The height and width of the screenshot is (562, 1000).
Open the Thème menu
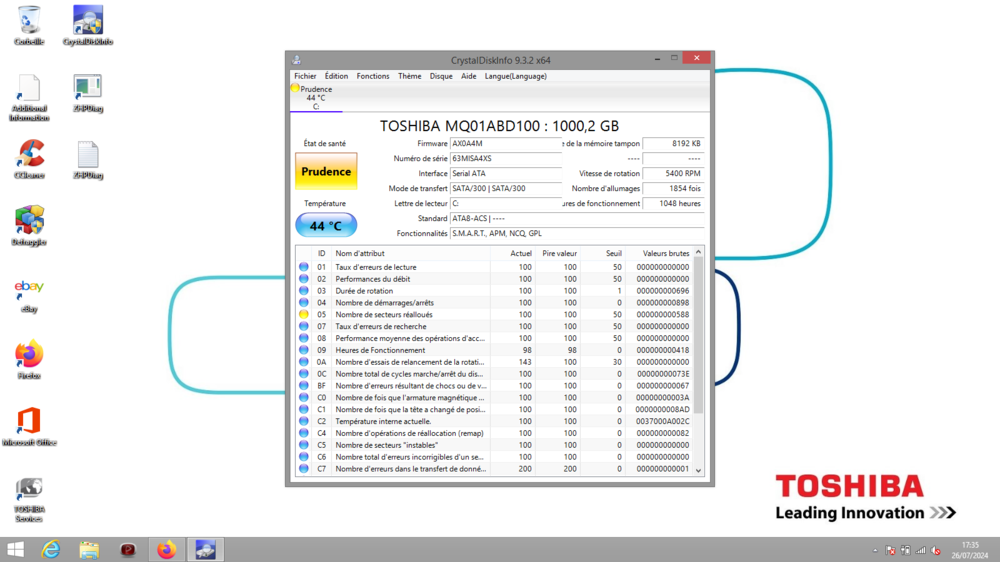tap(409, 76)
